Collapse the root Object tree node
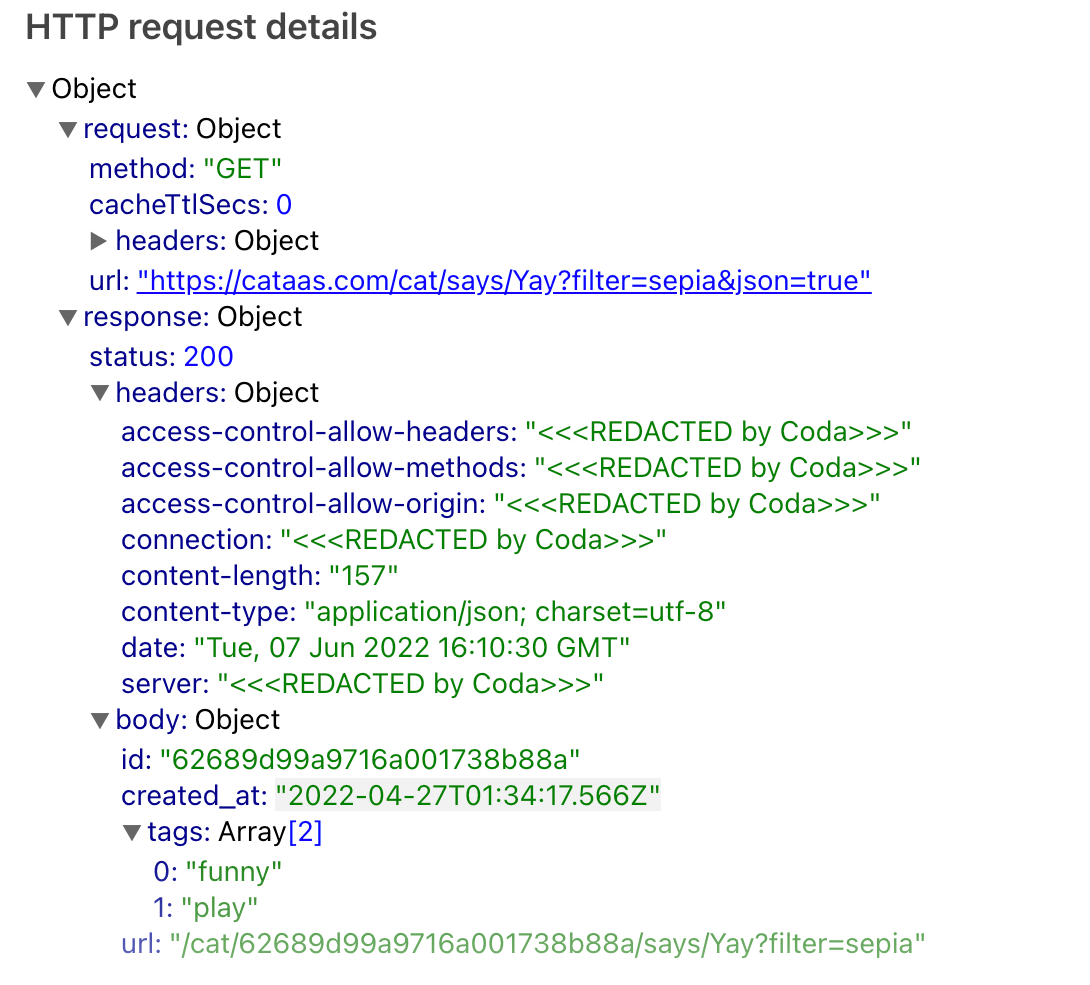 coord(36,89)
